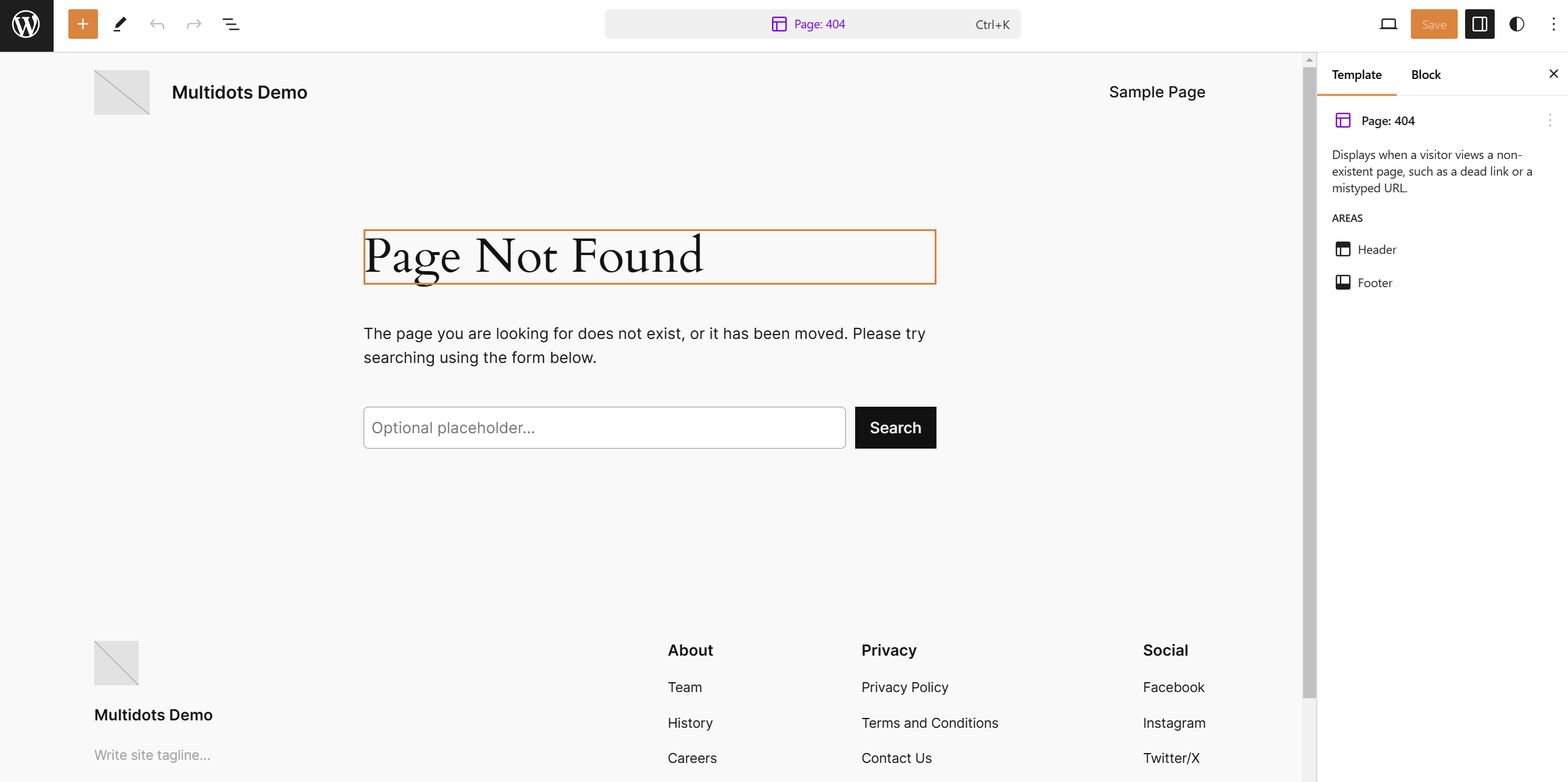Image resolution: width=1568 pixels, height=782 pixels.
Task: Select the Tools pencil icon
Action: [120, 24]
